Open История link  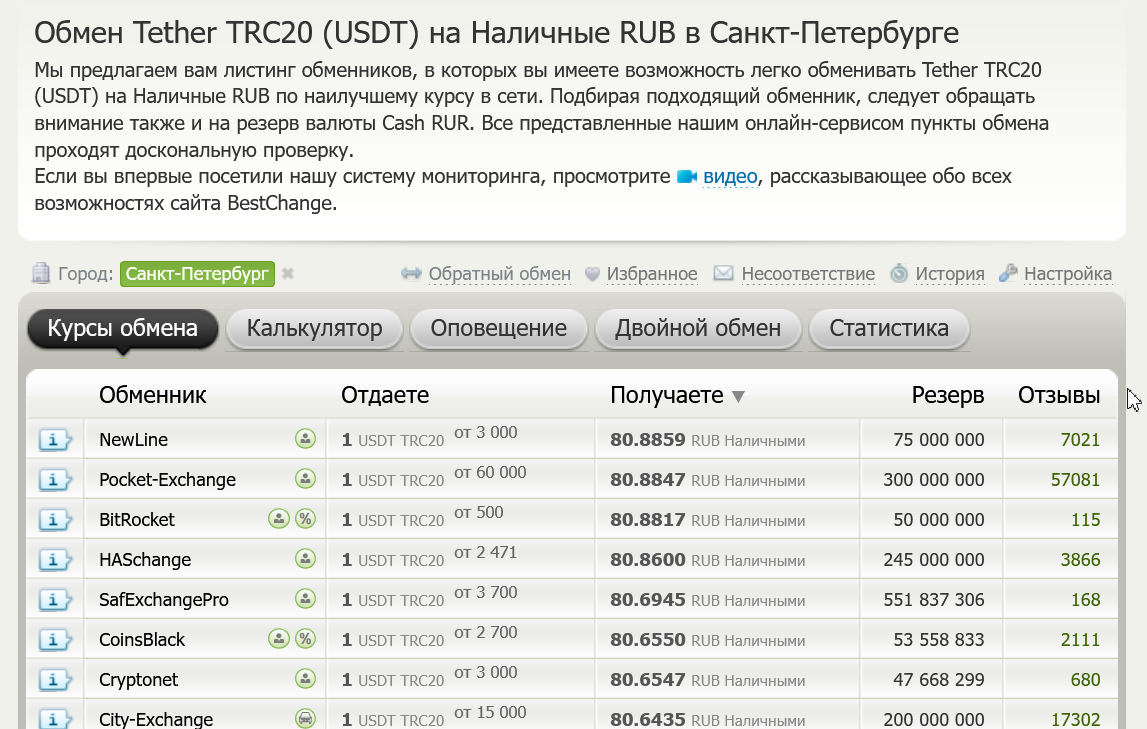949,273
